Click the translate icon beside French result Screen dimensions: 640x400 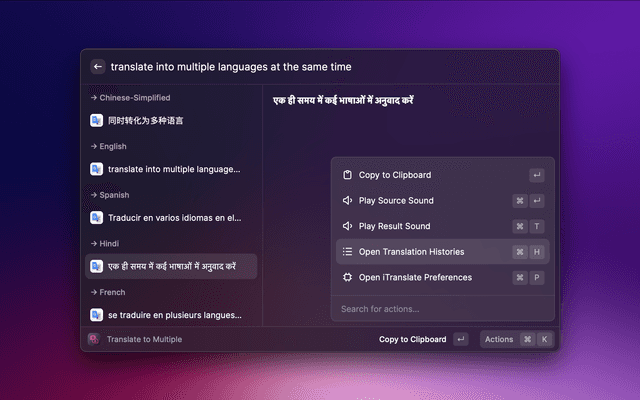click(97, 314)
